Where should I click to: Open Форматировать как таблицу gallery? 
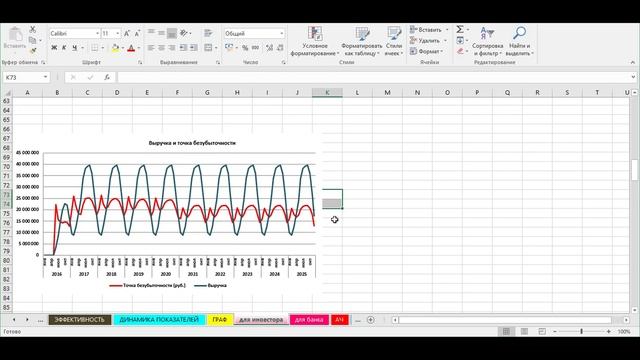[x=362, y=41]
